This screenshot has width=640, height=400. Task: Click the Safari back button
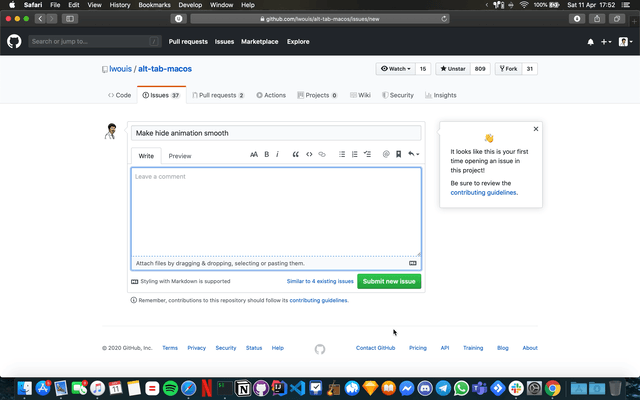point(40,18)
